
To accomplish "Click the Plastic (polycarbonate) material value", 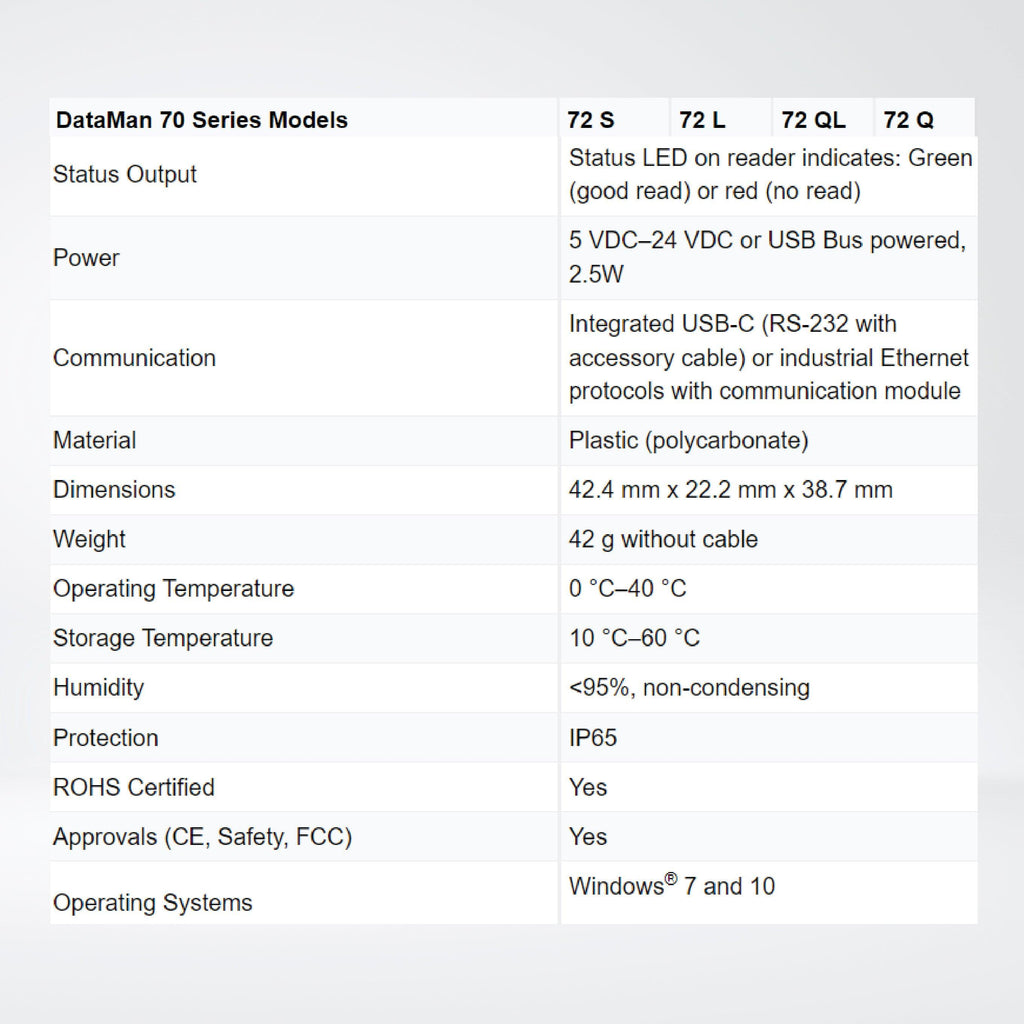I will [688, 440].
